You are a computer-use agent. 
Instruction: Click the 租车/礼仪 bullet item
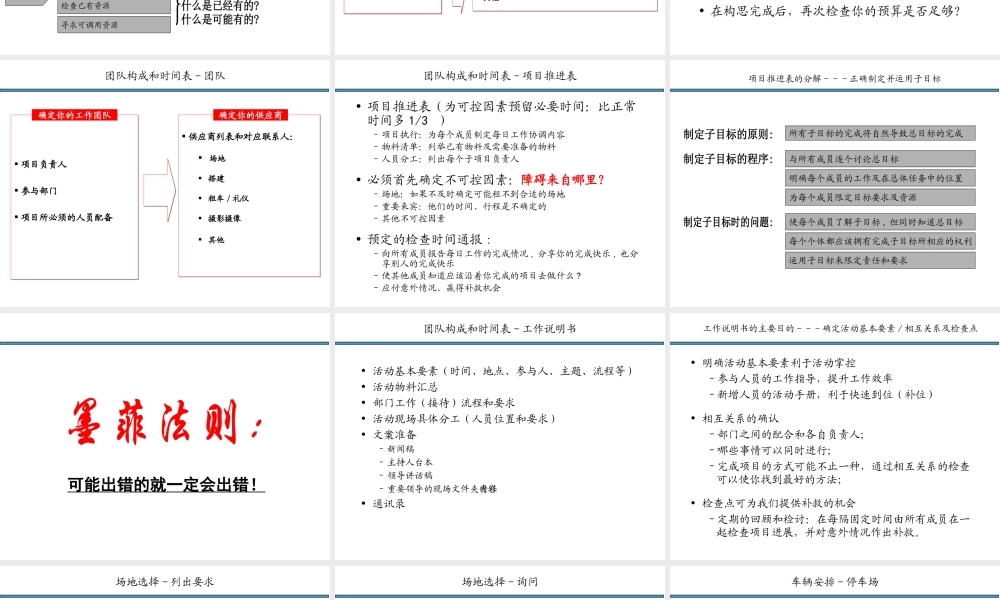pyautogui.click(x=228, y=198)
